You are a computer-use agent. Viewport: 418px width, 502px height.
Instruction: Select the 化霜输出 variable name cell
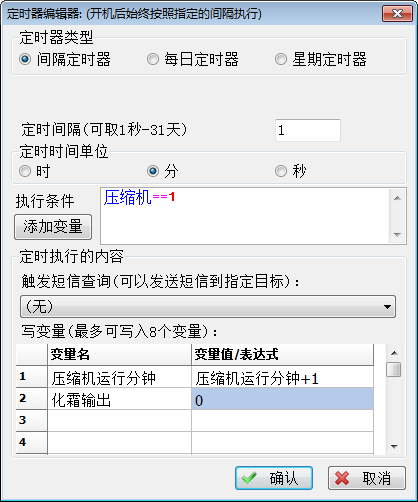(120, 399)
